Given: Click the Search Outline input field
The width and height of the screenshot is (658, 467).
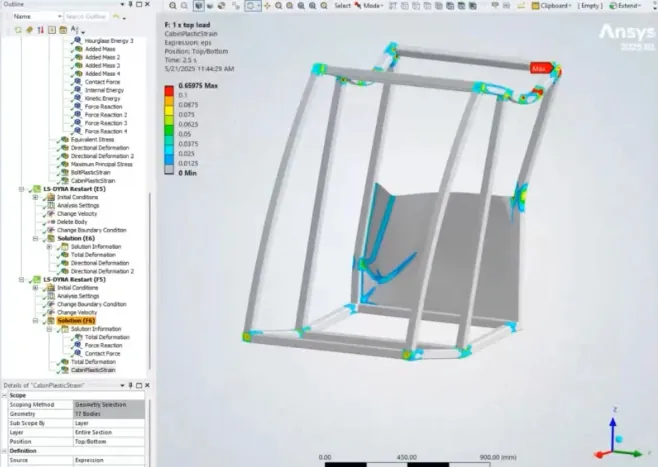Looking at the screenshot, I should pyautogui.click(x=88, y=17).
